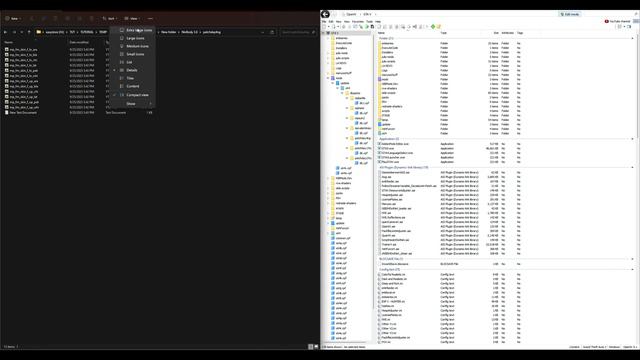Image resolution: width=640 pixels, height=360 pixels.
Task: Sort files by Name column in File Explorer
Action: (9, 42)
